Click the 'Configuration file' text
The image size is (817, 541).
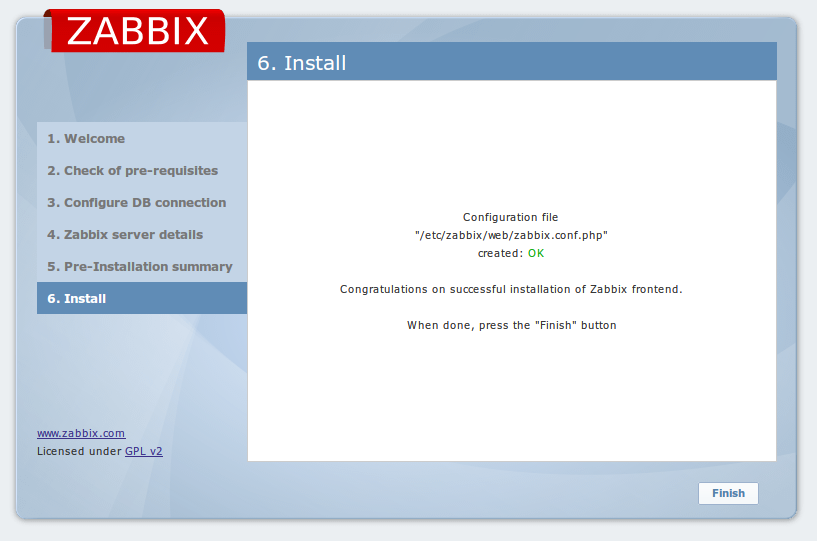511,217
